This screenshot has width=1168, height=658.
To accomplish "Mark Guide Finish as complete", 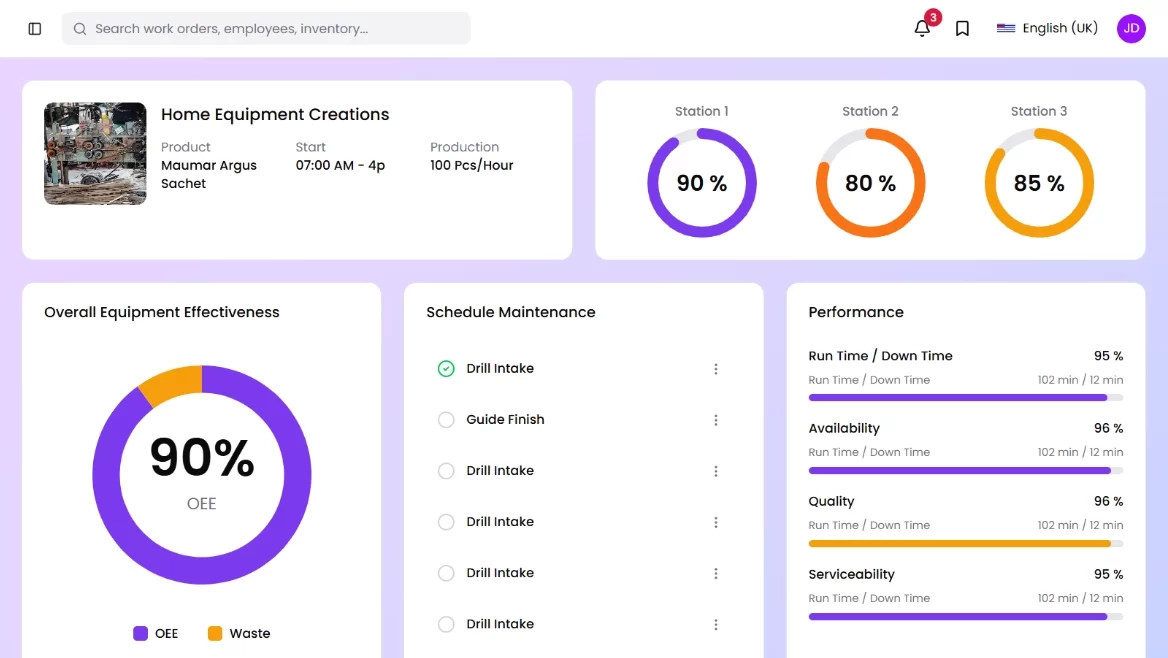I will pyautogui.click(x=446, y=419).
